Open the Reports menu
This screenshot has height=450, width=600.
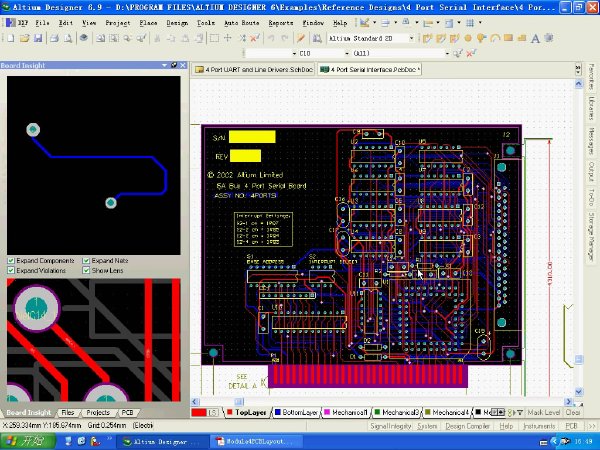click(x=280, y=23)
